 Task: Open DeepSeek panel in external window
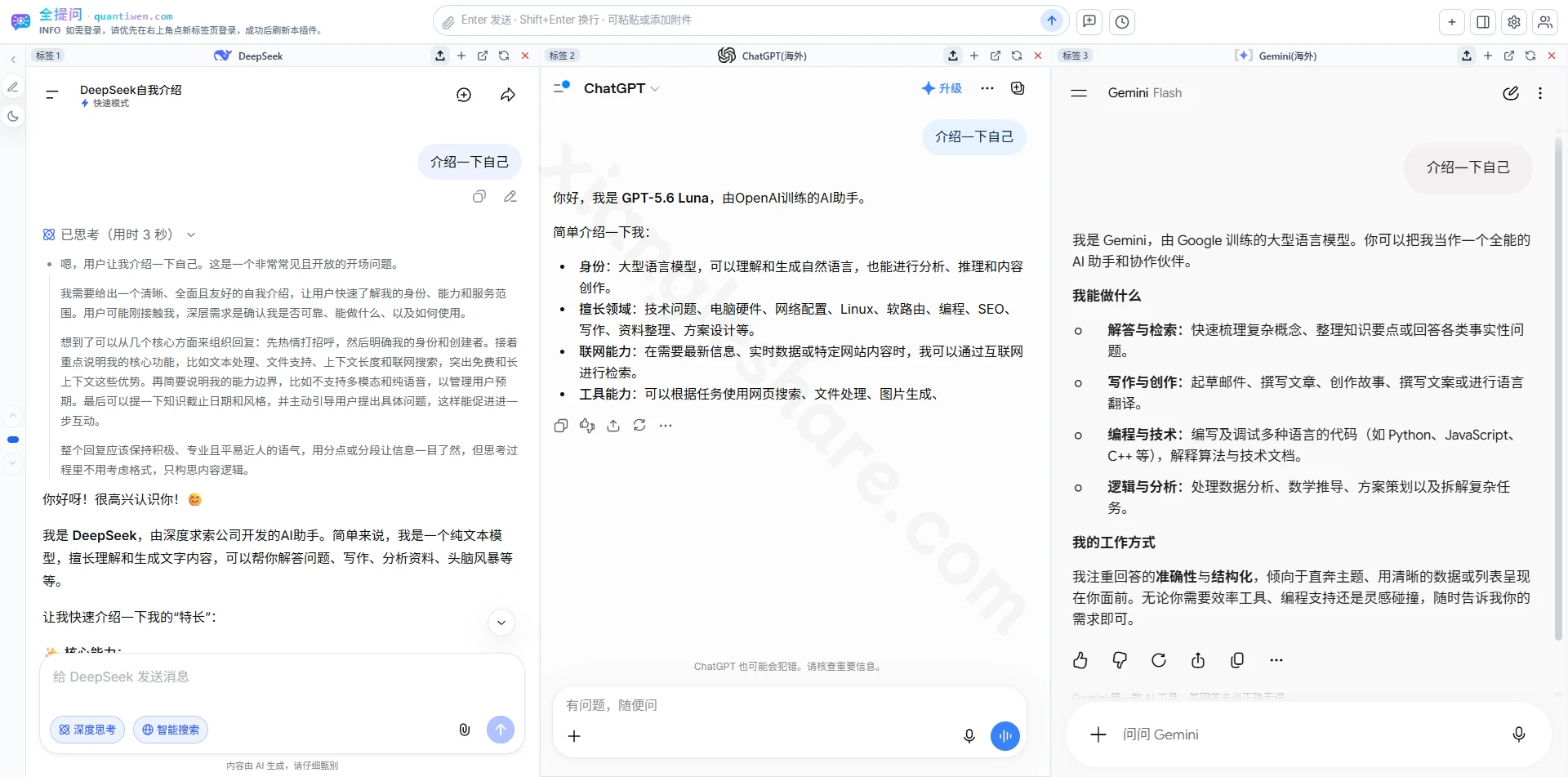coord(483,56)
